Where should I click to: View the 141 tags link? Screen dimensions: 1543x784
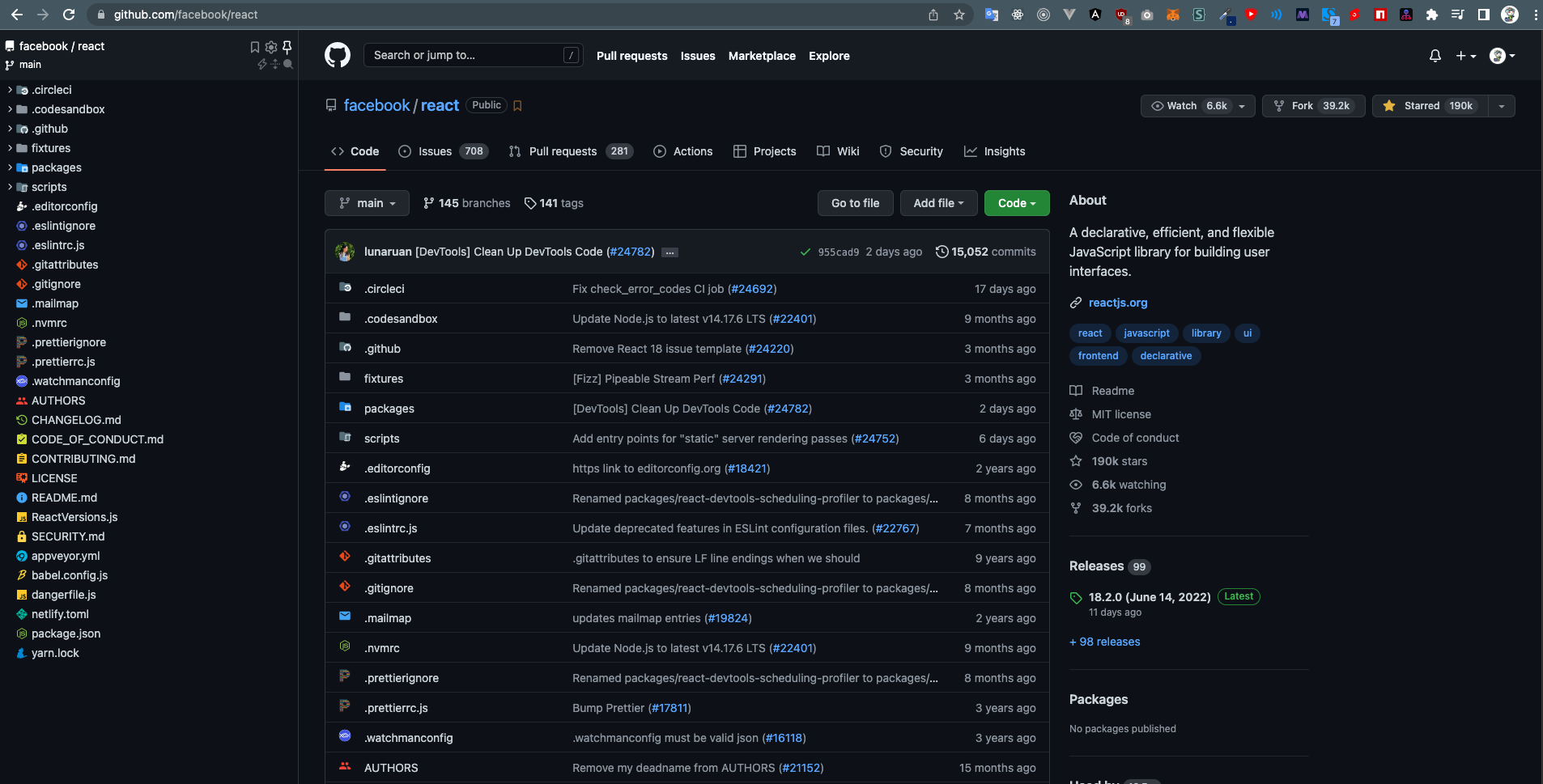[554, 203]
